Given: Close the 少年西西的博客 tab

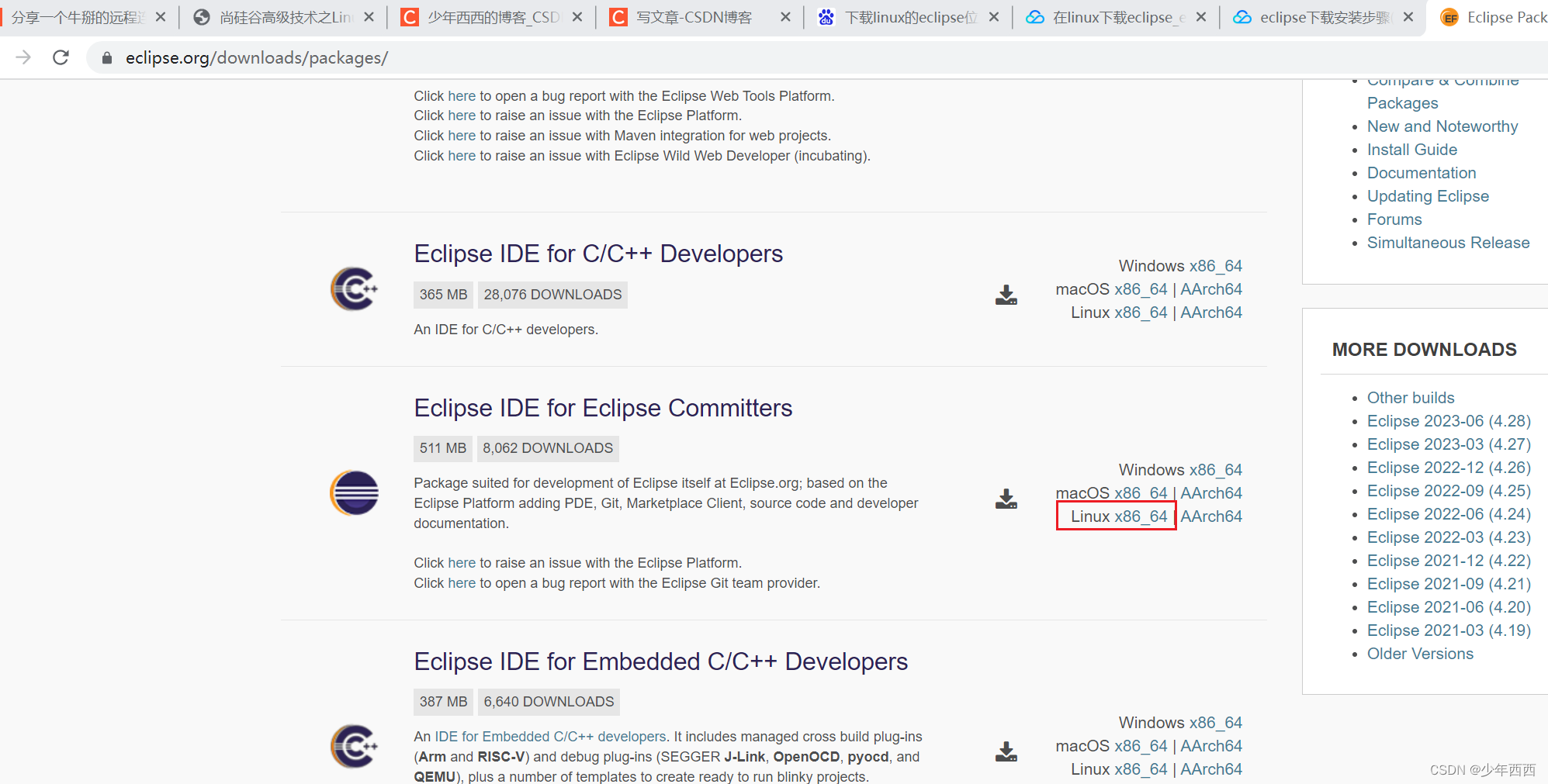Looking at the screenshot, I should click(577, 17).
